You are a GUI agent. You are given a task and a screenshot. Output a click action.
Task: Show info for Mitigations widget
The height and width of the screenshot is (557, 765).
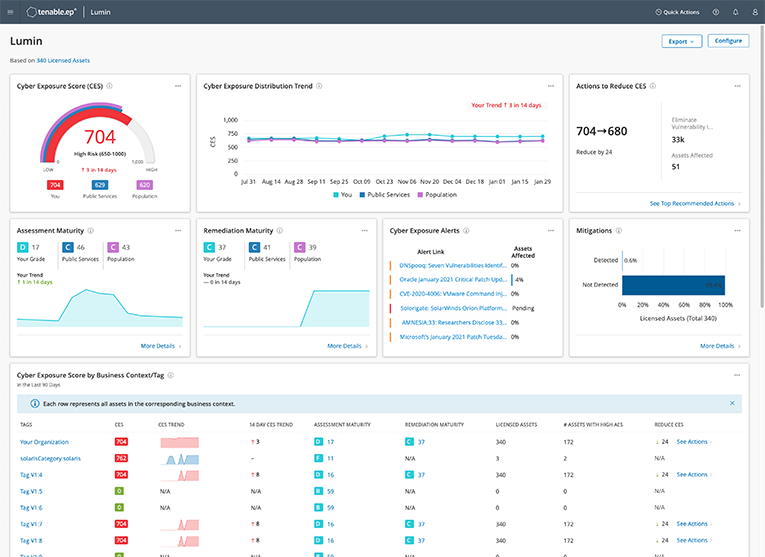coord(619,231)
